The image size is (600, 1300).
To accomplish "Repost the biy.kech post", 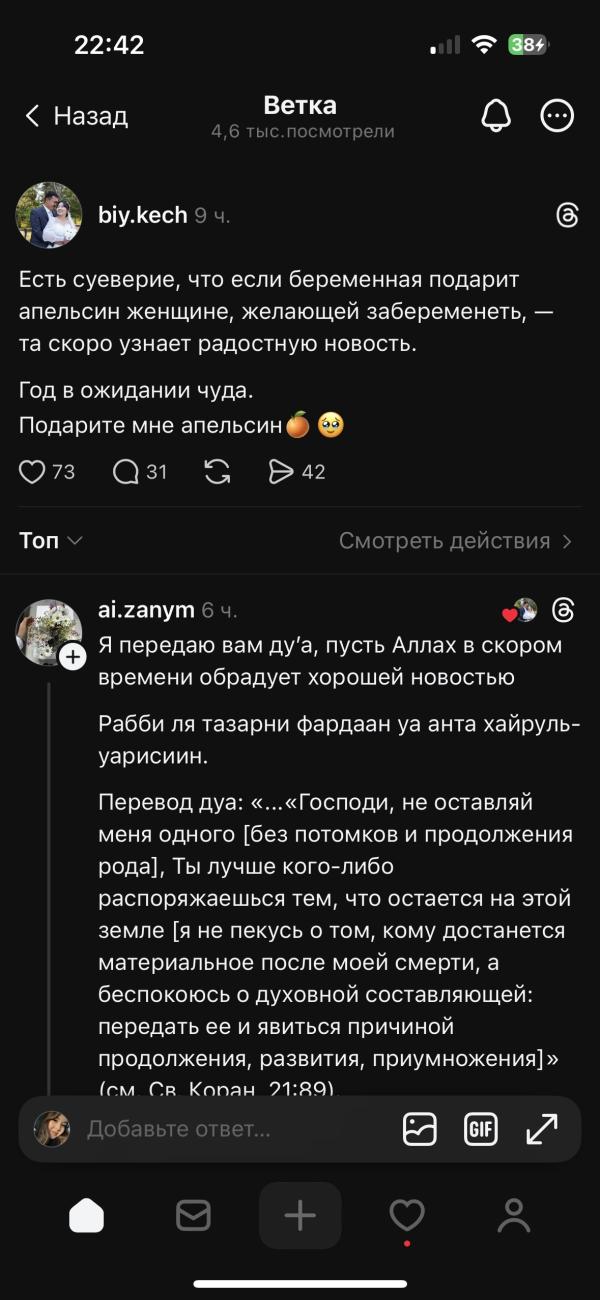I will pyautogui.click(x=217, y=472).
